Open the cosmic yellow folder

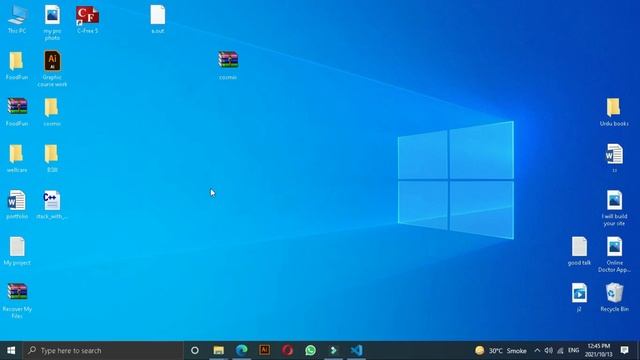pos(52,112)
